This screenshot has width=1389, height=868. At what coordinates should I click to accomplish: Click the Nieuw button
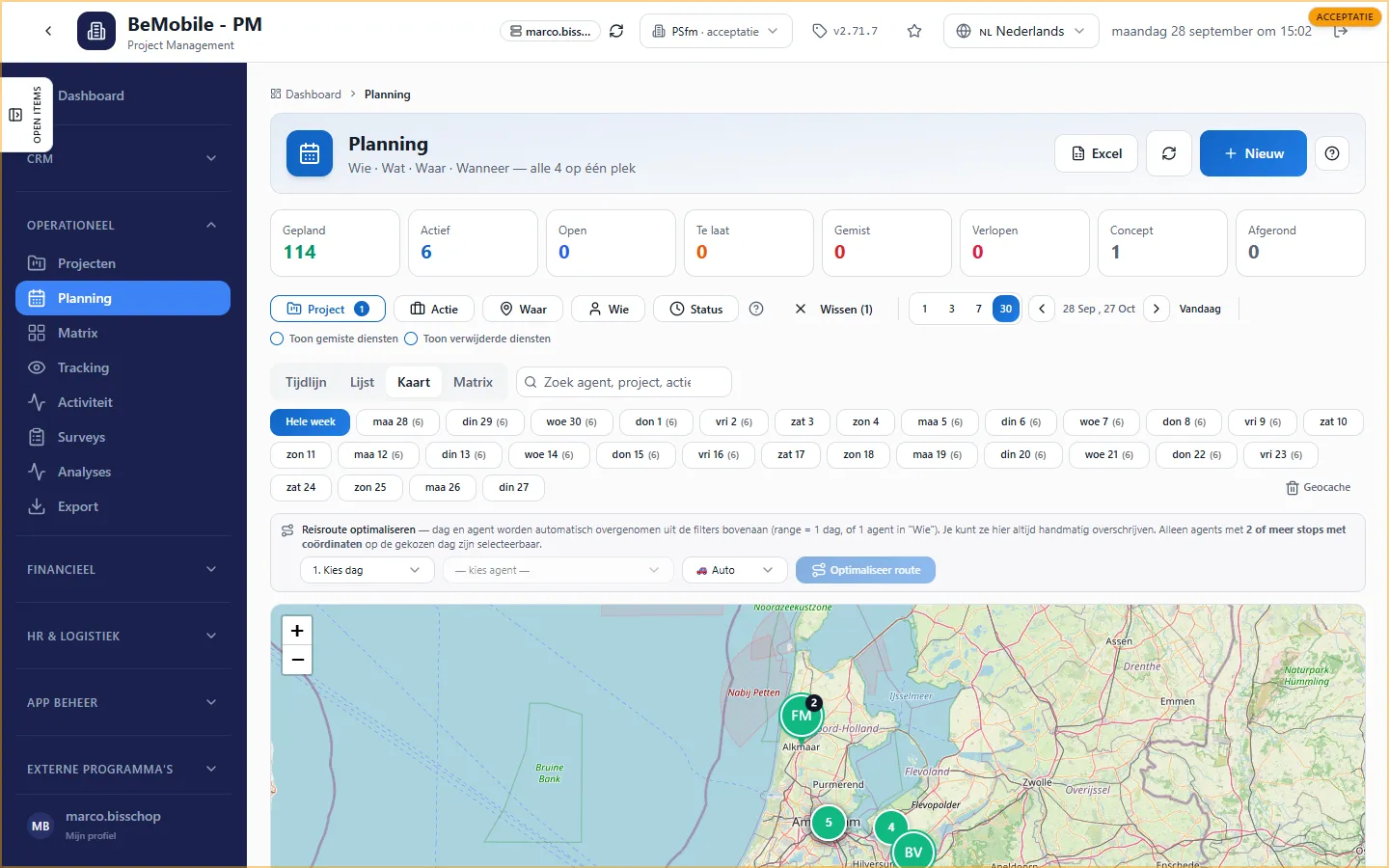(x=1253, y=153)
